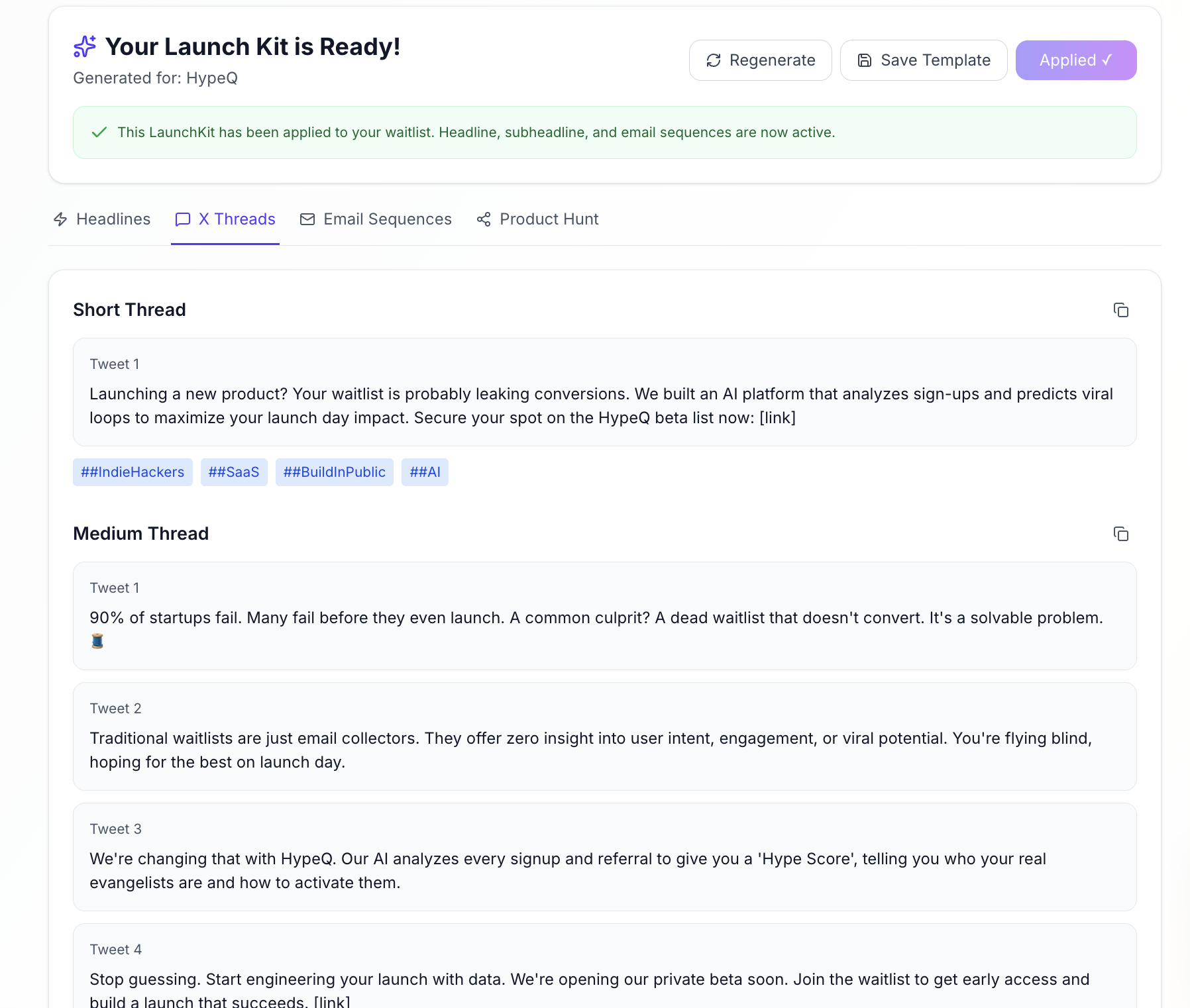Click the sparkle icon beside Your Launch Kit title
This screenshot has width=1190, height=1008.
(85, 46)
